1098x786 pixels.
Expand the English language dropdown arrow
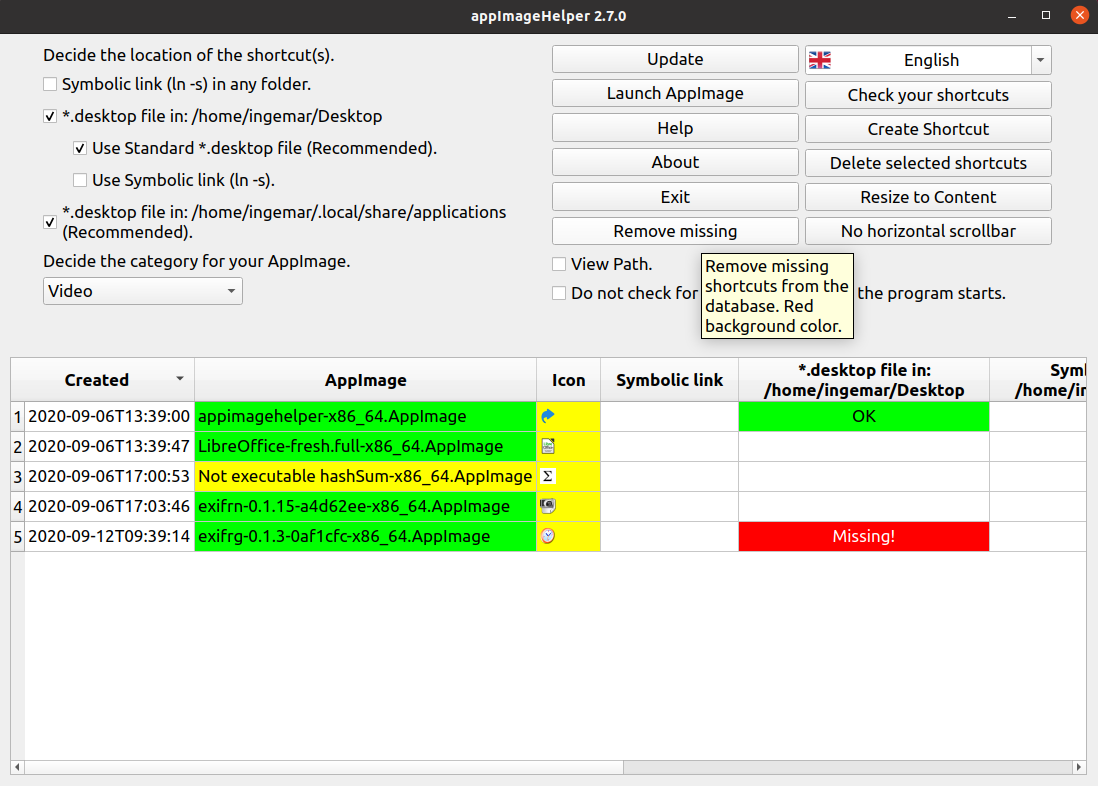click(1041, 60)
